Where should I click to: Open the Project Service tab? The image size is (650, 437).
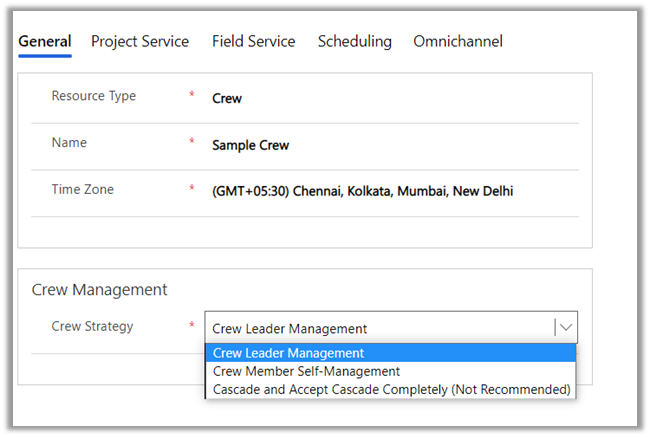tap(140, 42)
